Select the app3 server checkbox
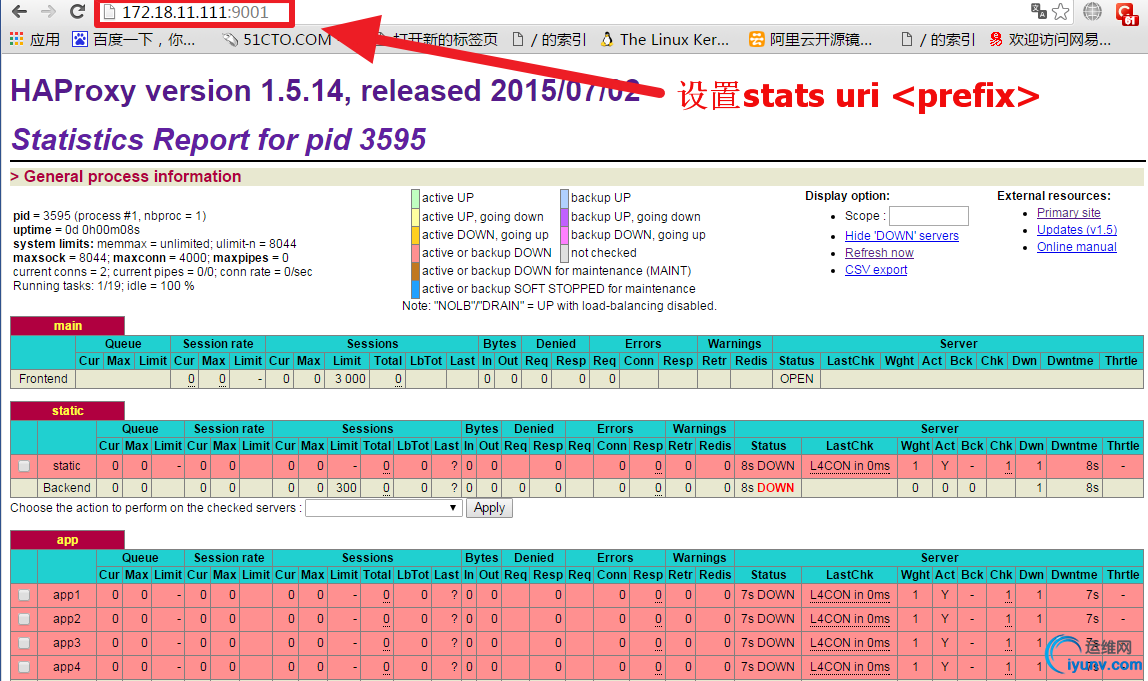Screen dimensions: 1148x681 pos(24,643)
